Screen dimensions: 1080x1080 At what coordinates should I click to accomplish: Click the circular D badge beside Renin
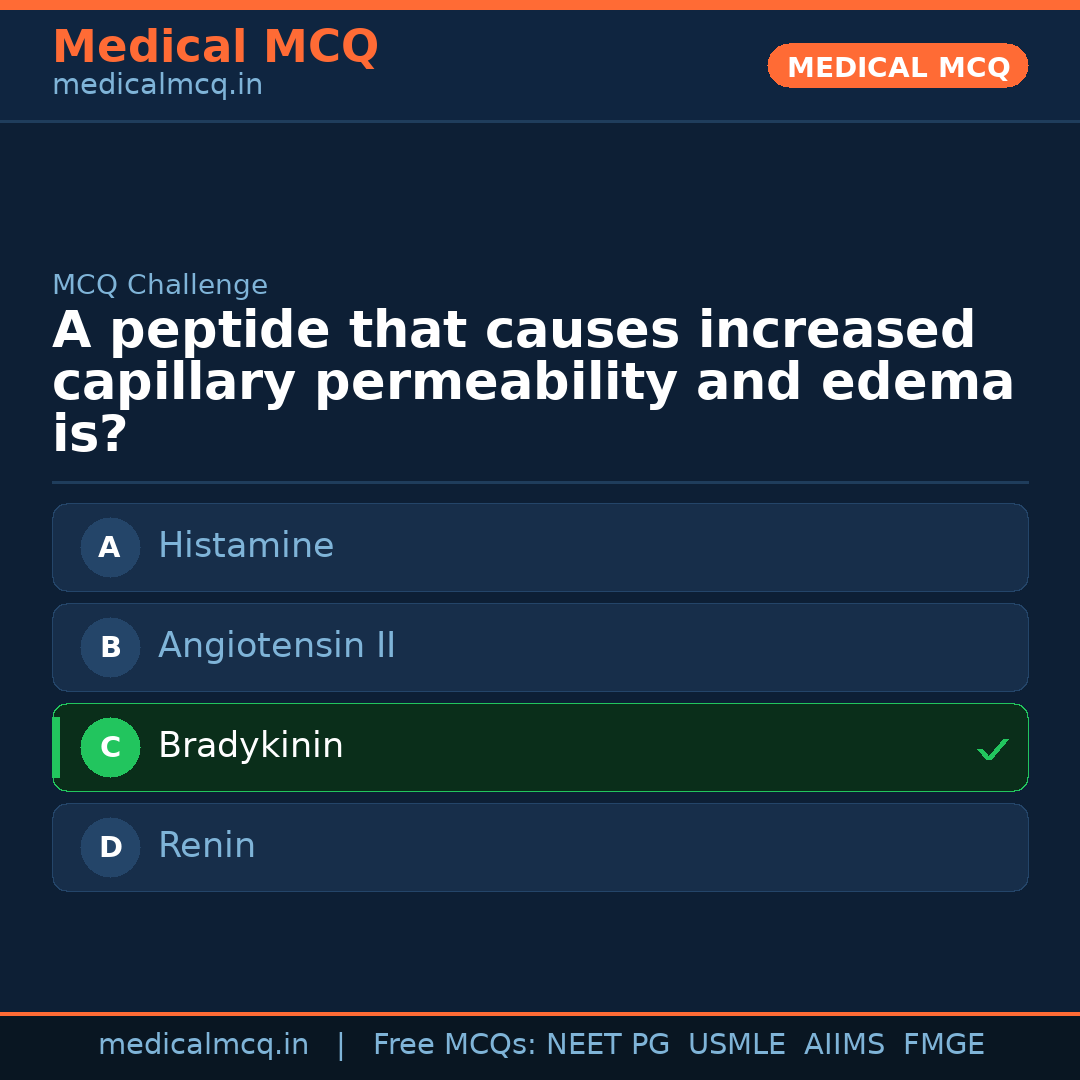(110, 847)
